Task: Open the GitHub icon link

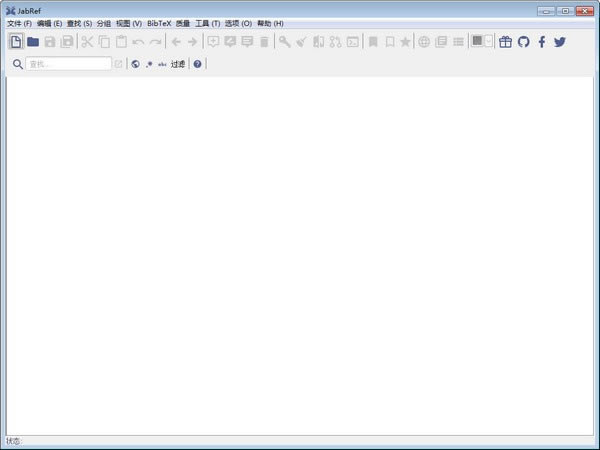Action: (x=523, y=42)
